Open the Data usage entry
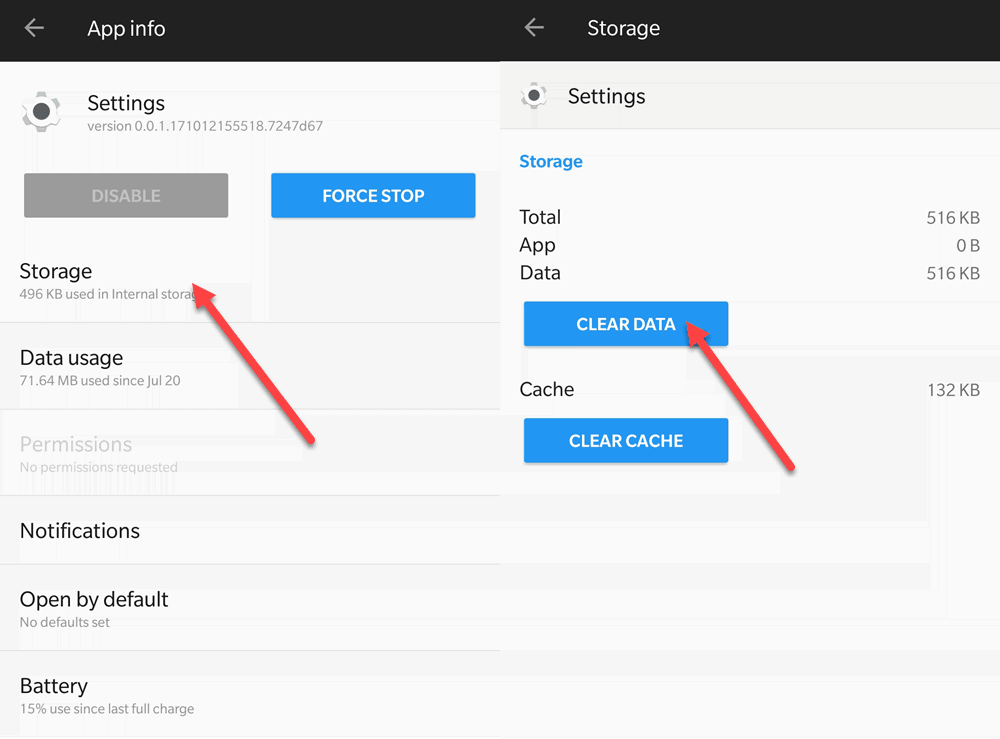The image size is (1000, 739). coord(100,367)
